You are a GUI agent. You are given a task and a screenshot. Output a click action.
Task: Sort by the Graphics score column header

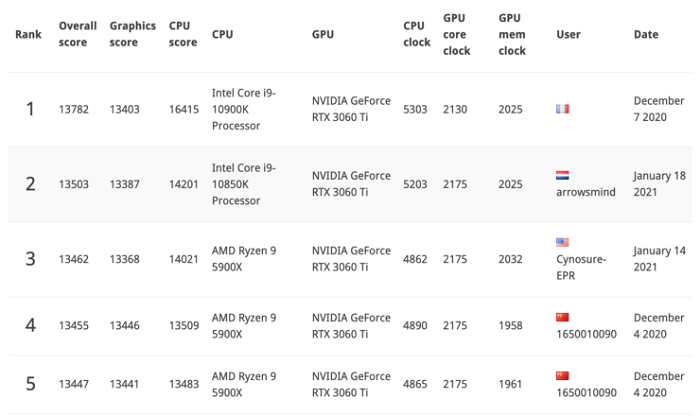click(x=131, y=34)
